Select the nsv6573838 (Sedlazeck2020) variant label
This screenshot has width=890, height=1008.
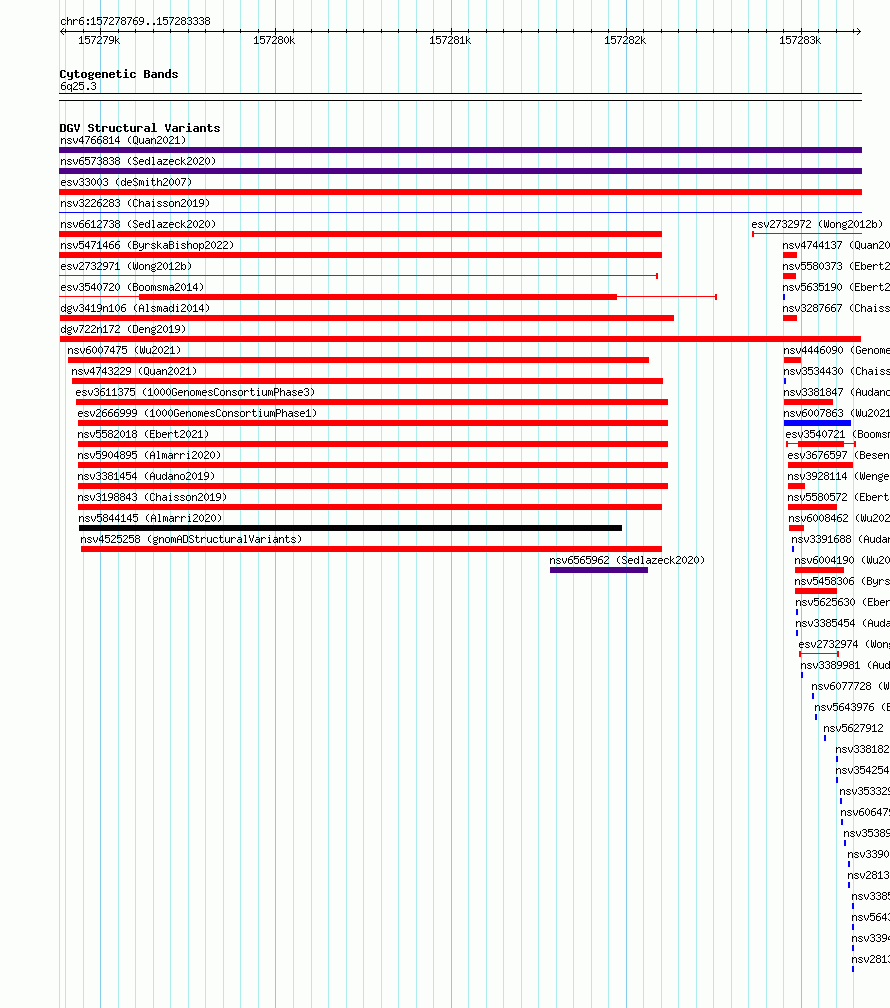(x=138, y=161)
